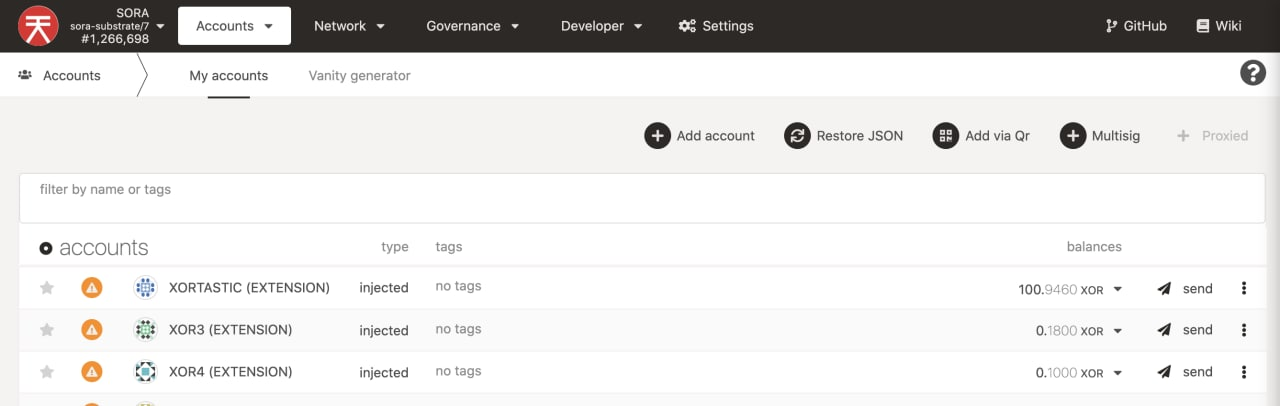Open the more options menu for XORTASTIC

coord(1244,288)
